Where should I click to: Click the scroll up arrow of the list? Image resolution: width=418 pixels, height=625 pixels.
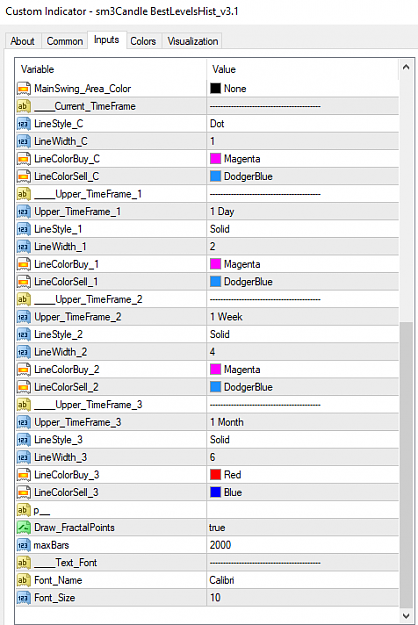pos(406,67)
